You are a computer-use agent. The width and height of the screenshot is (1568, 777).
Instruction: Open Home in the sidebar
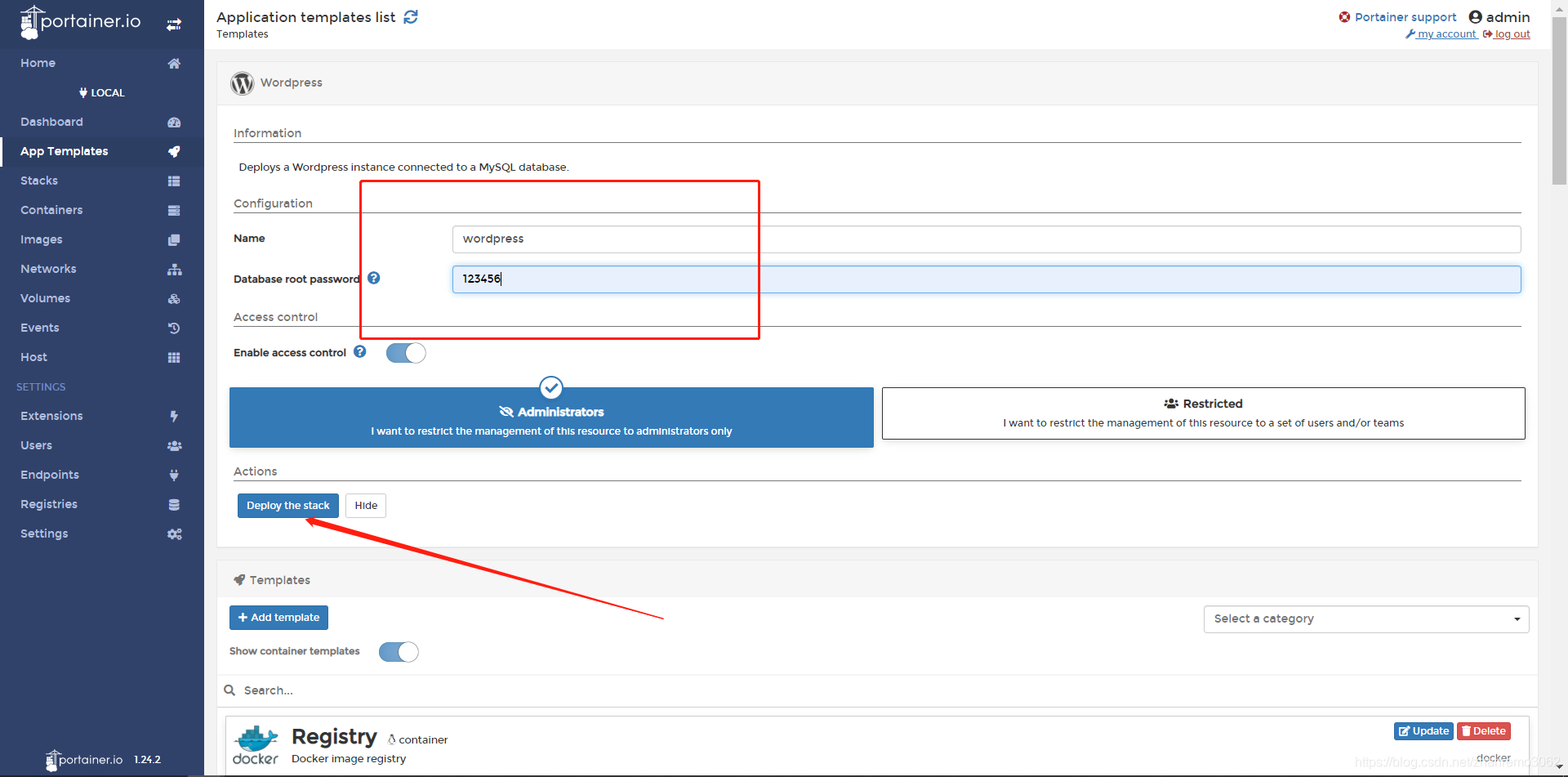pos(38,63)
